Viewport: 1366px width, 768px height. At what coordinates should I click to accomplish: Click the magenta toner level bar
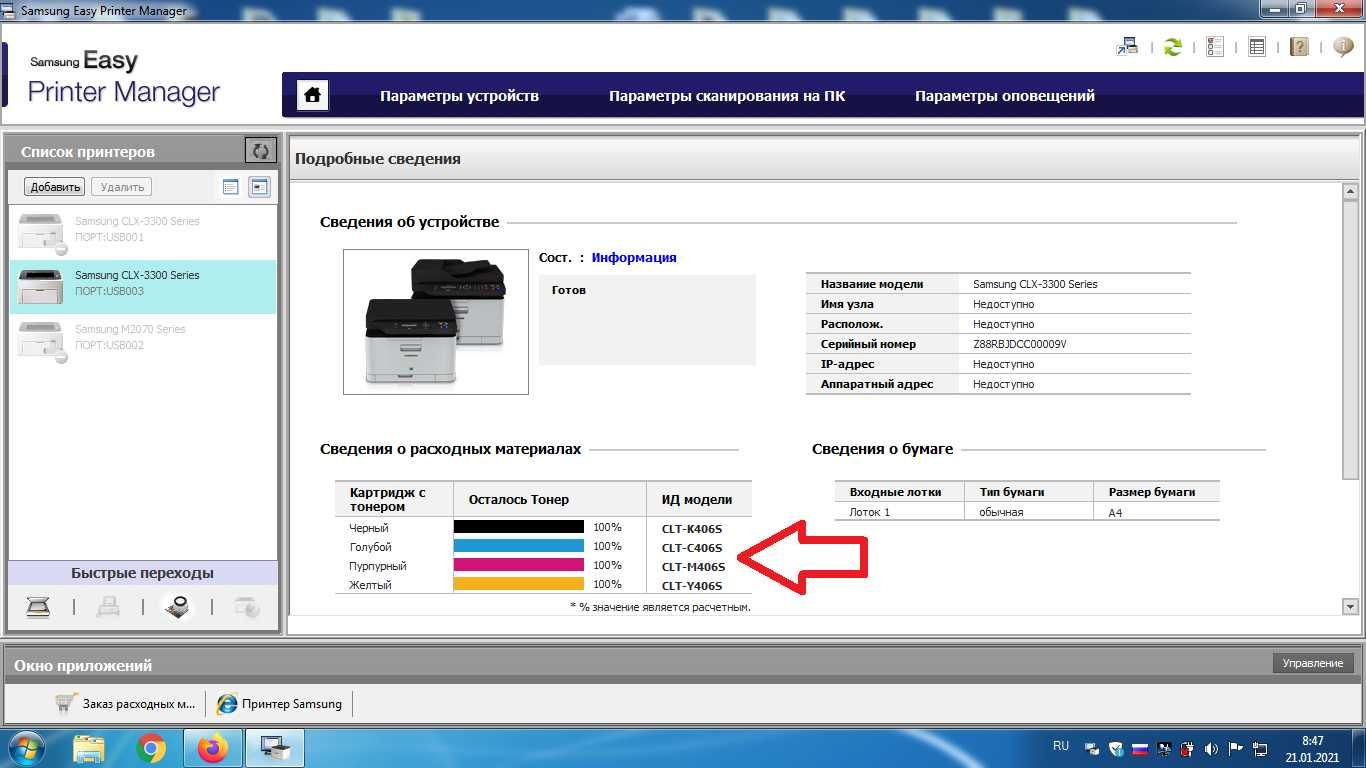click(518, 565)
